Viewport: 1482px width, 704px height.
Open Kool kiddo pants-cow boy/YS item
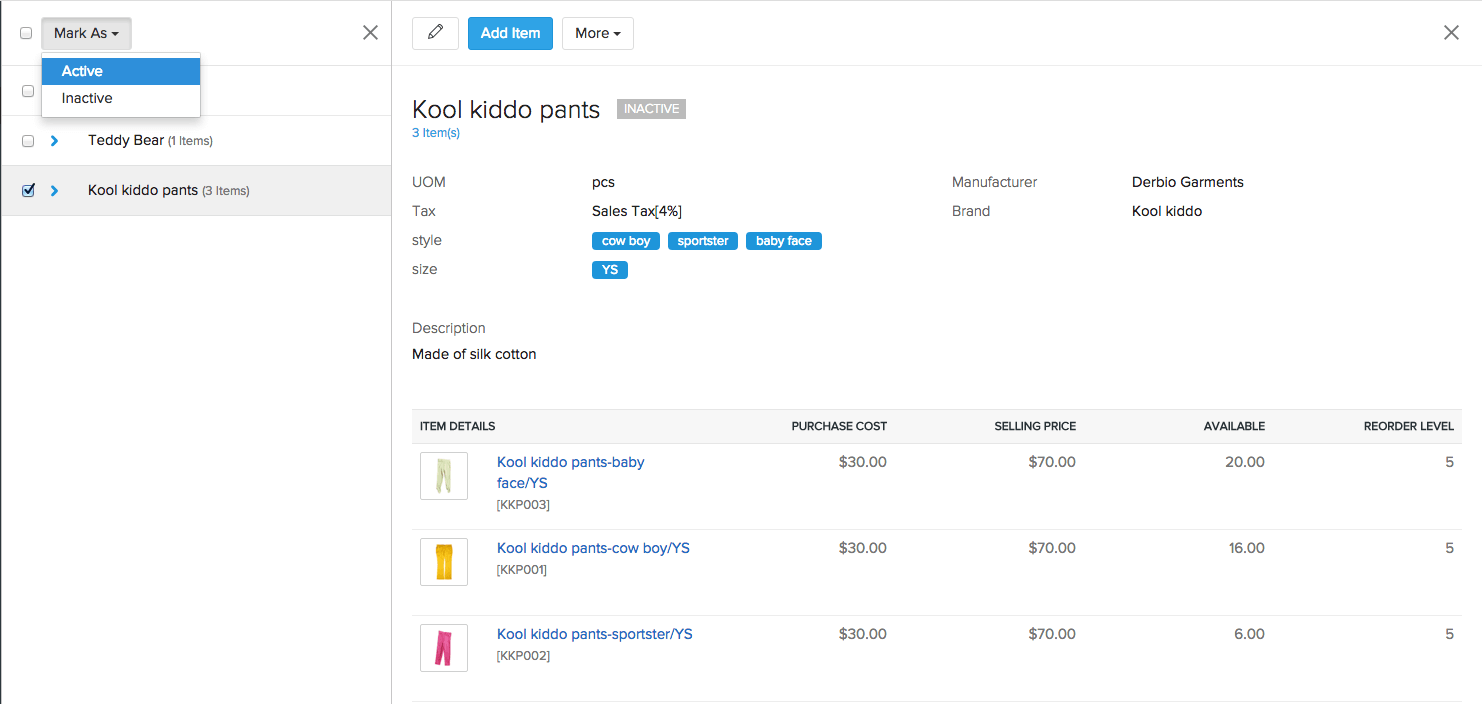click(x=592, y=548)
